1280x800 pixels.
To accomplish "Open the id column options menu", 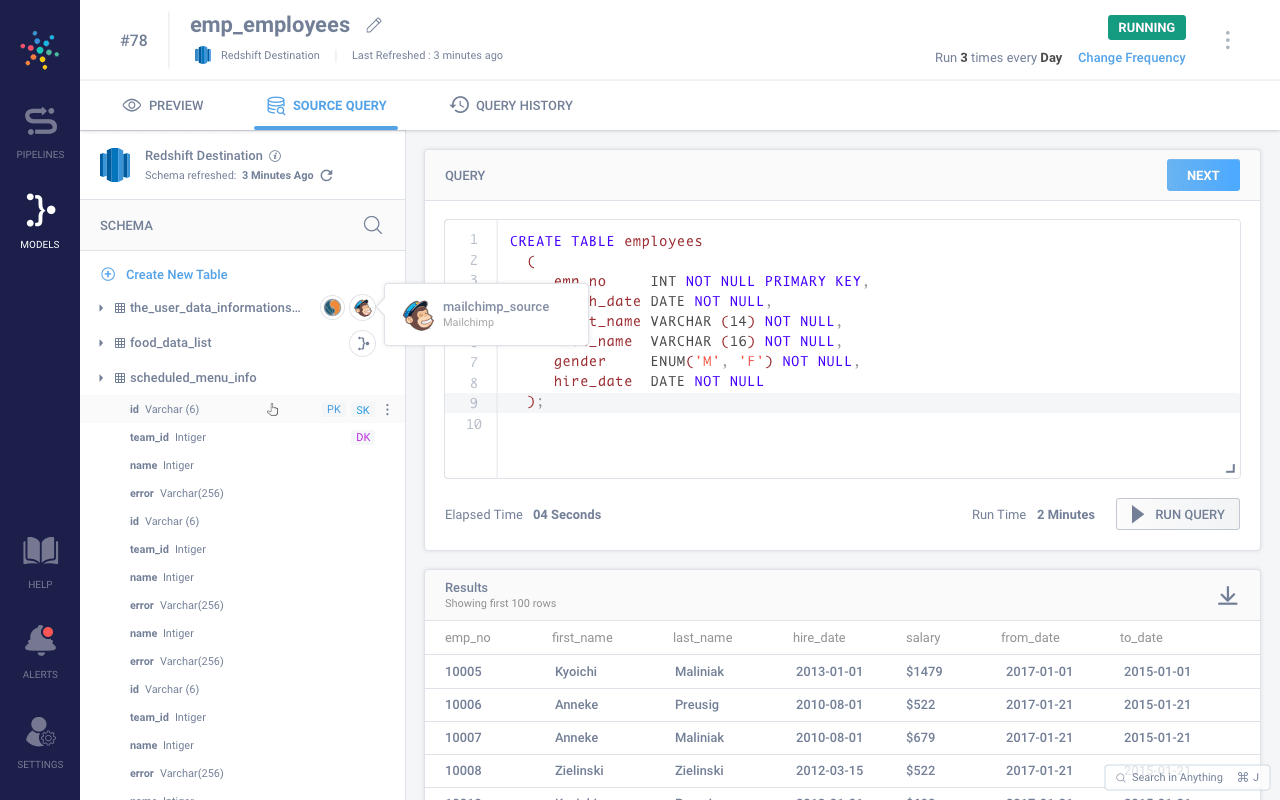I will pyautogui.click(x=388, y=409).
